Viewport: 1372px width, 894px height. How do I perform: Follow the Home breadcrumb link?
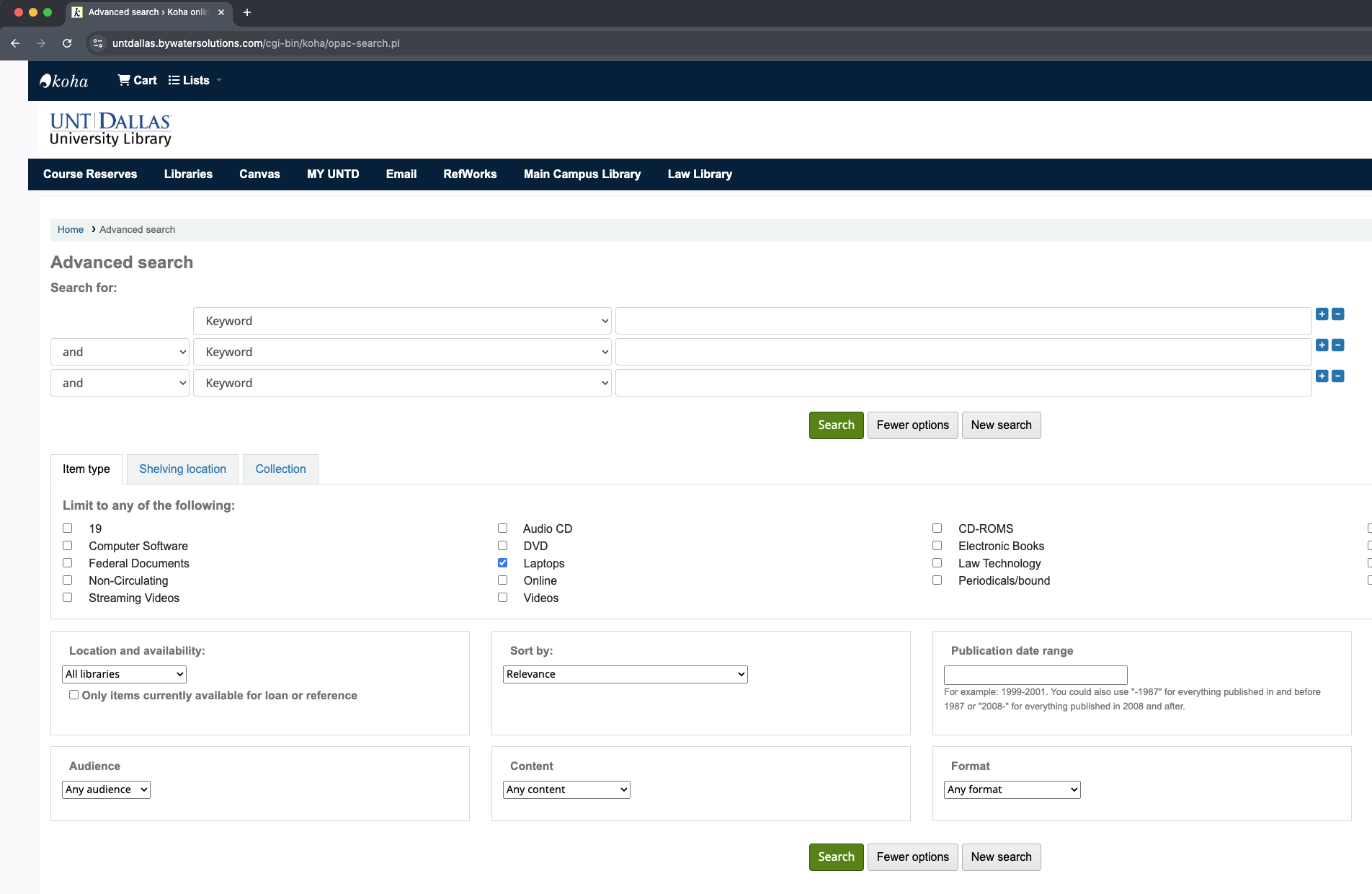click(x=71, y=230)
